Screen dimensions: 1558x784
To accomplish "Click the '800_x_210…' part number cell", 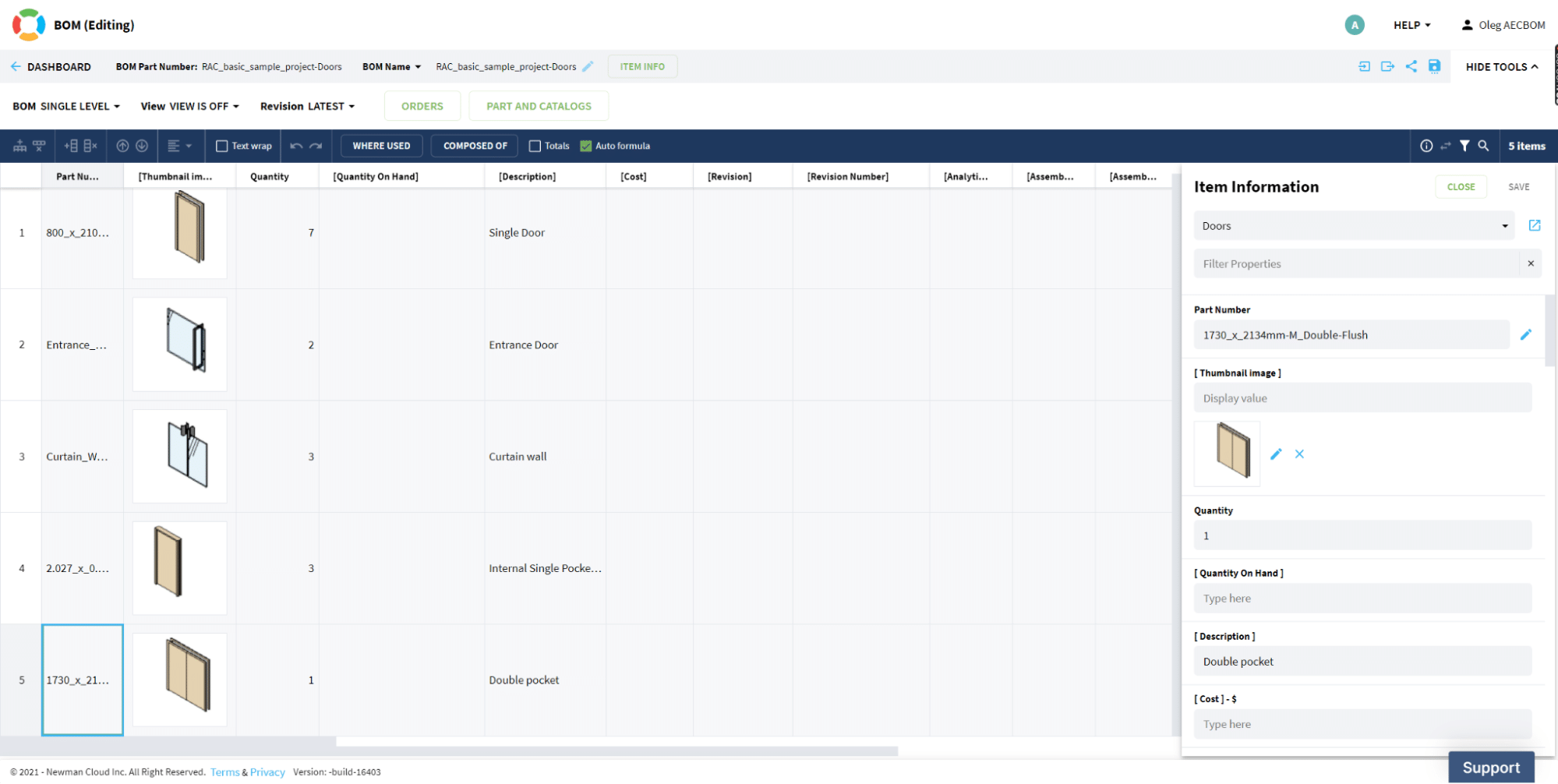I will coord(82,232).
